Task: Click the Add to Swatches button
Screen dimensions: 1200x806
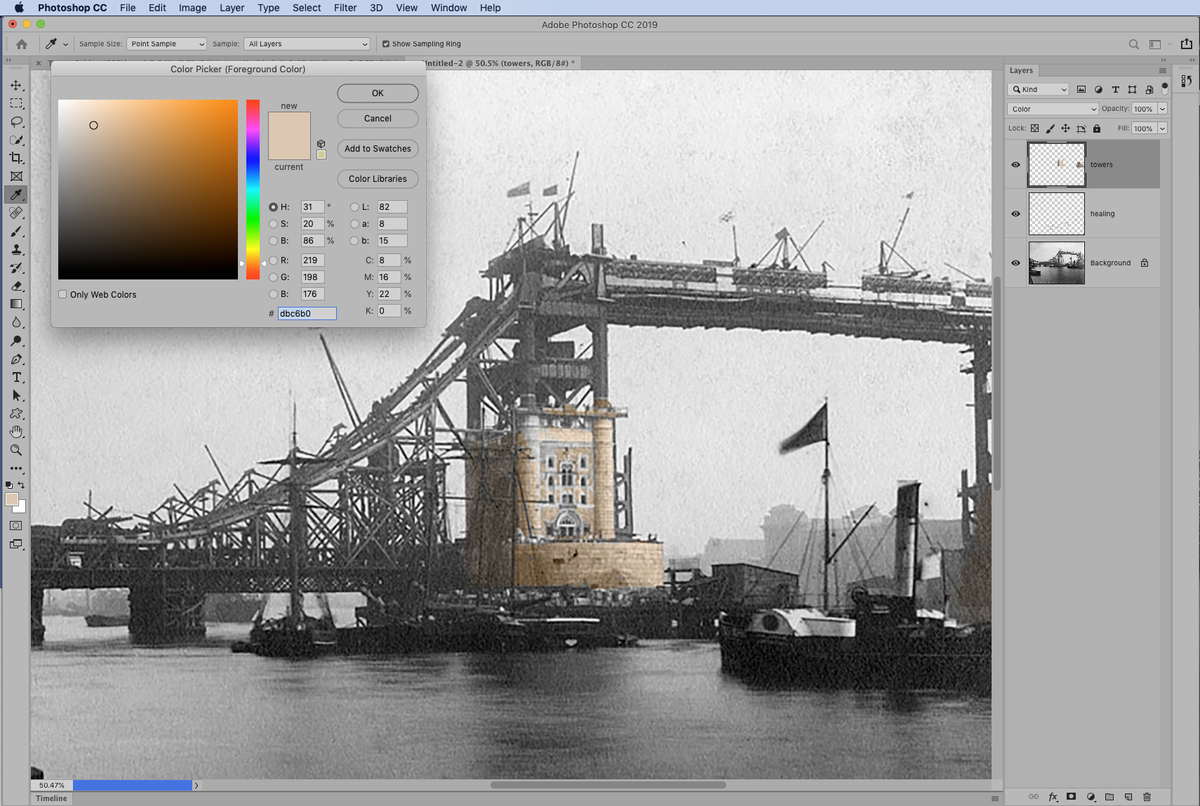Action: tap(377, 148)
